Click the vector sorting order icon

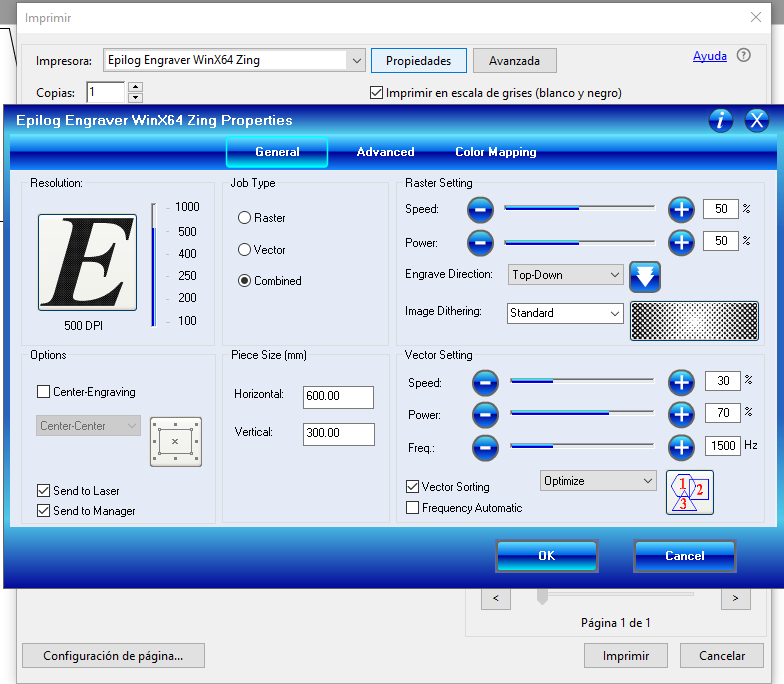[x=690, y=492]
